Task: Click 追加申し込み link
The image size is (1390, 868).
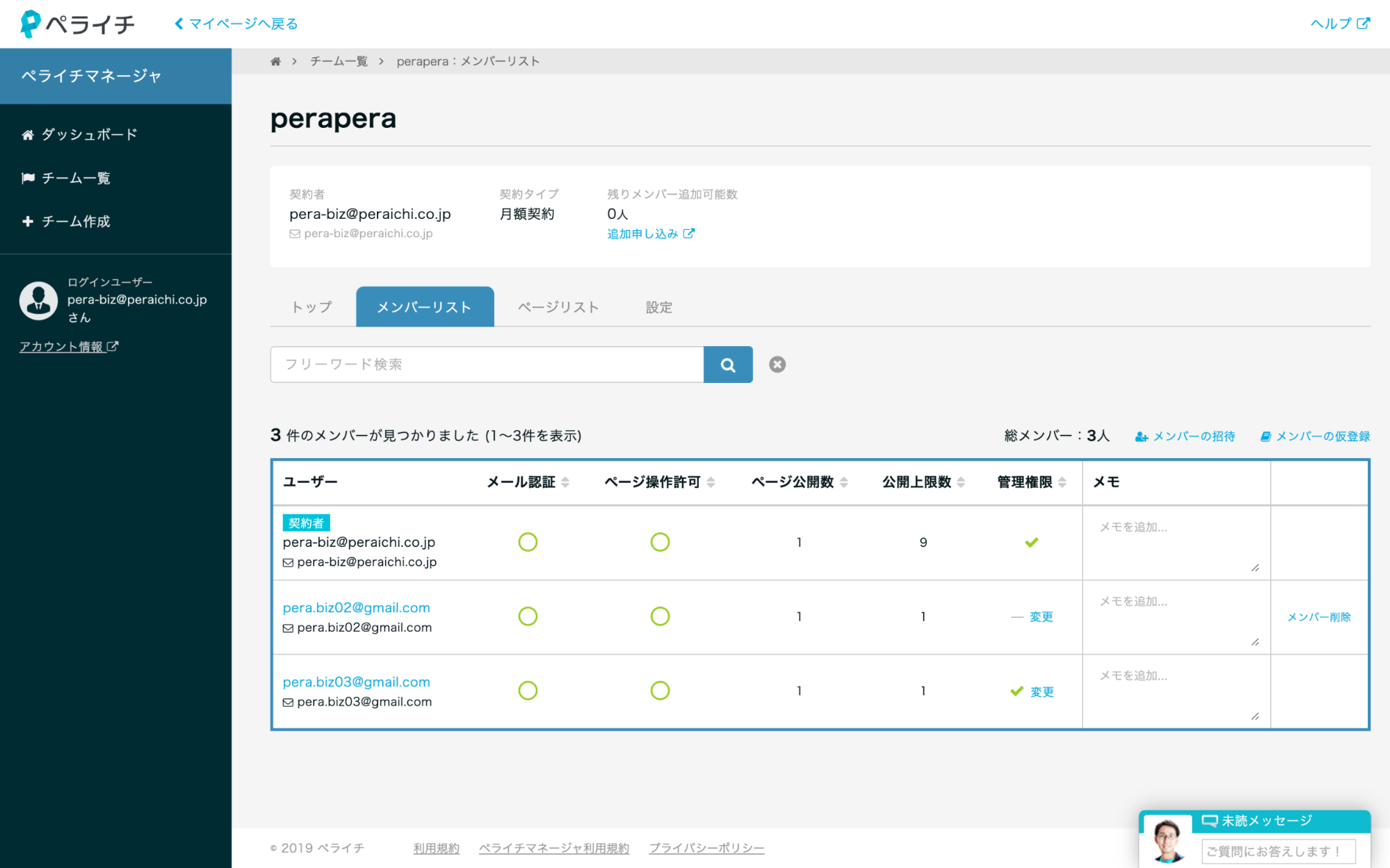Action: 650,234
